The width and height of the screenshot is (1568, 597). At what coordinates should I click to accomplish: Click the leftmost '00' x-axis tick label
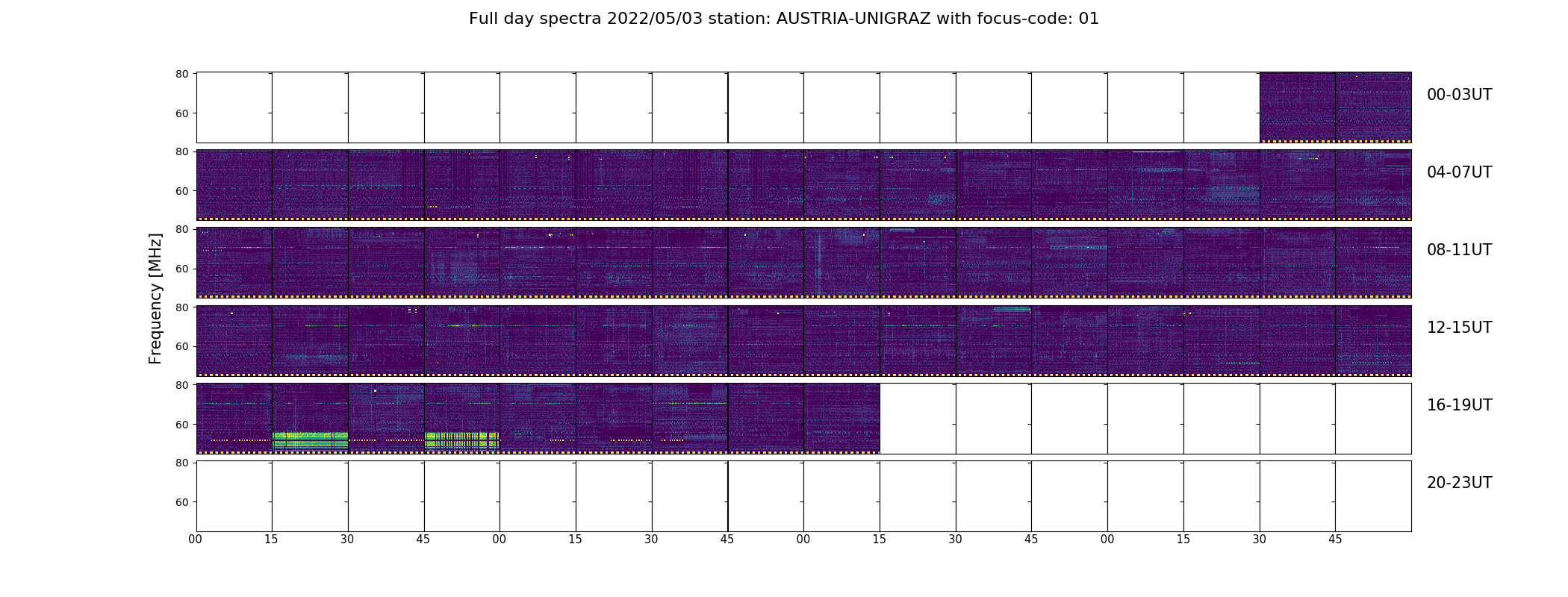click(x=196, y=540)
